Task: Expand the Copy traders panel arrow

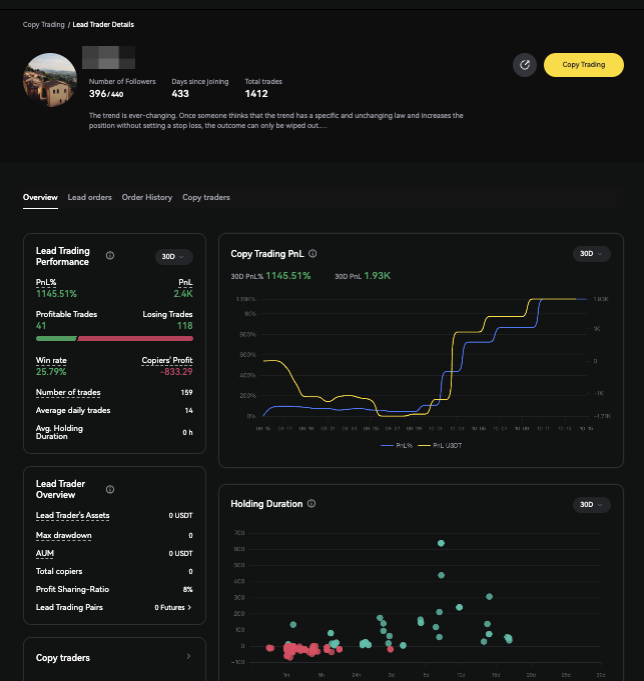Action: [x=188, y=657]
